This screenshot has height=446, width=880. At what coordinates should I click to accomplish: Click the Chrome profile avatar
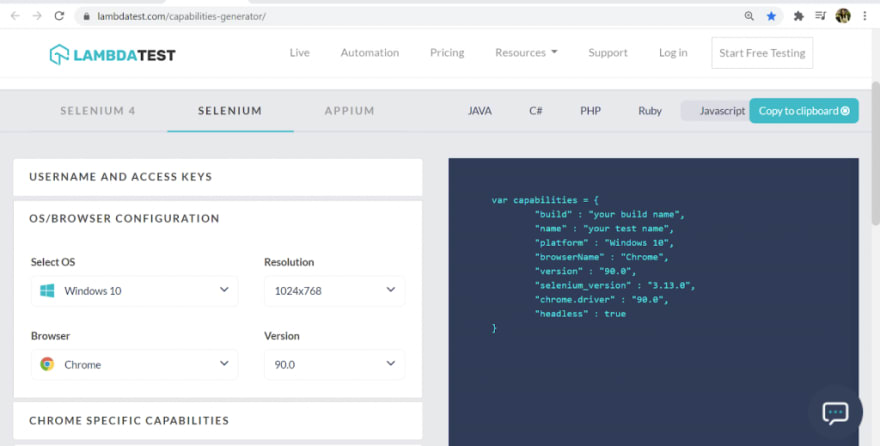[x=842, y=16]
